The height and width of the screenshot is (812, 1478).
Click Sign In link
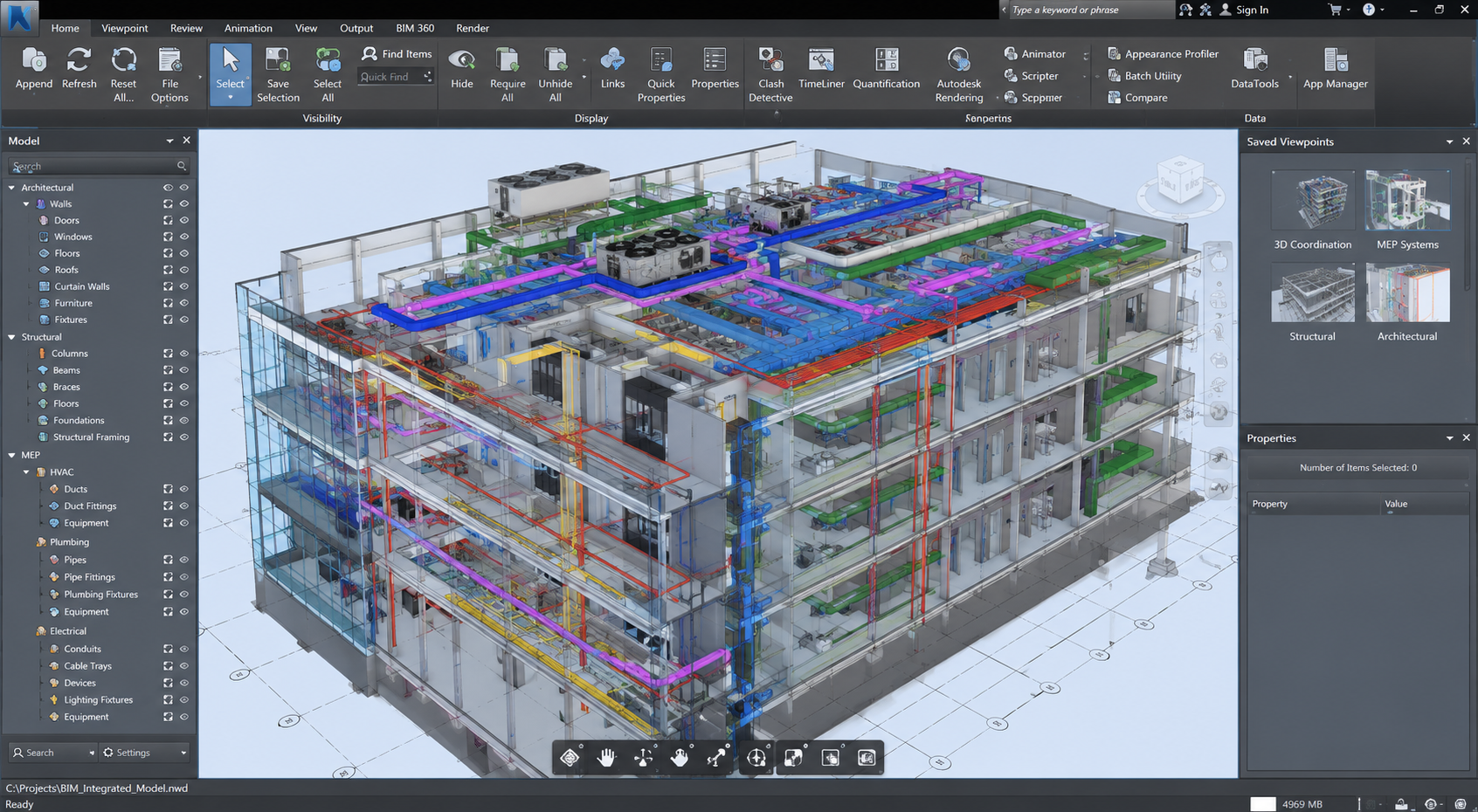(x=1252, y=10)
